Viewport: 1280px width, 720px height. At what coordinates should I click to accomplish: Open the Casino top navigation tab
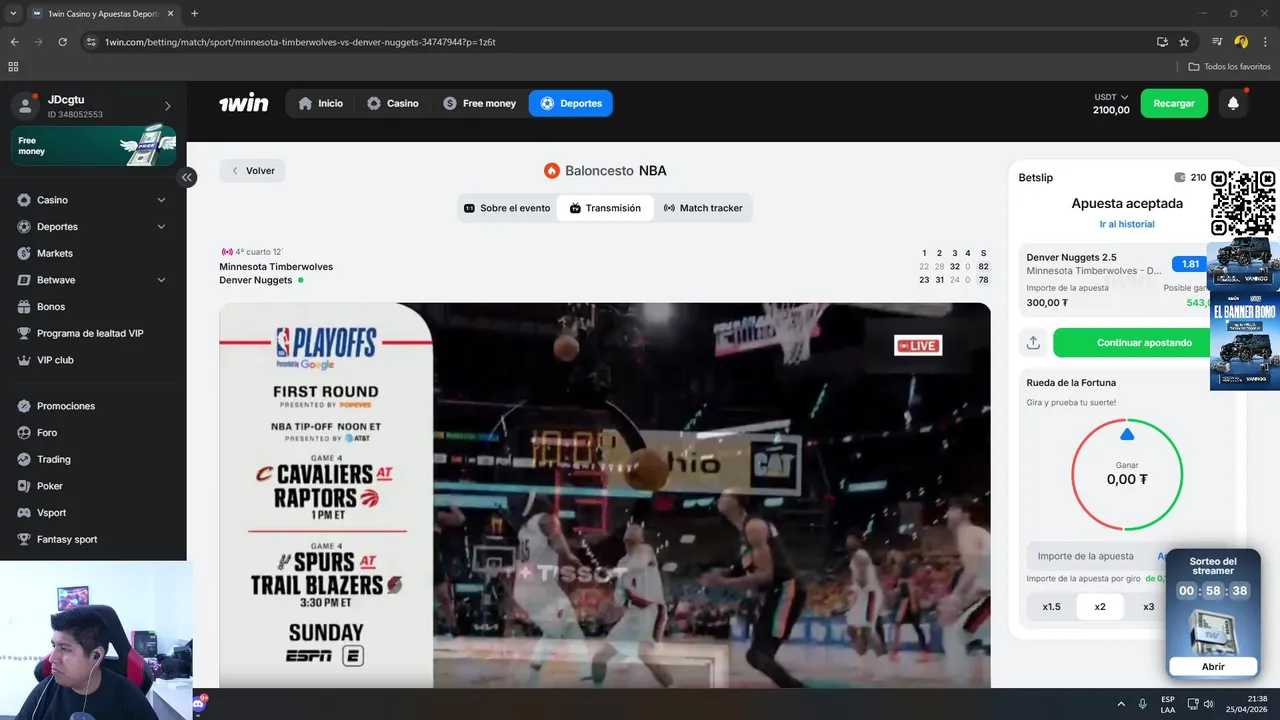point(392,103)
